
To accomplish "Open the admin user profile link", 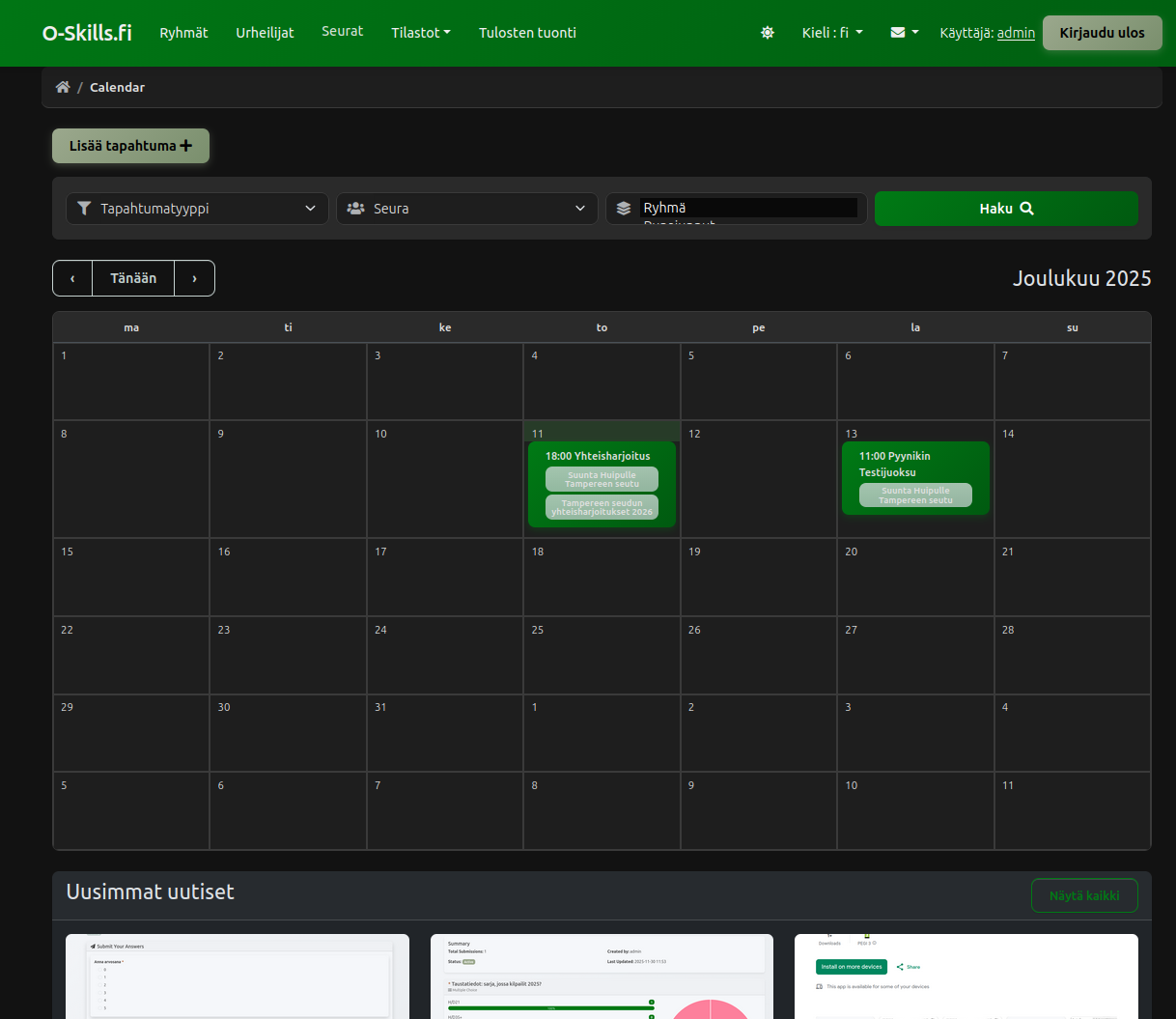I will [x=1015, y=32].
